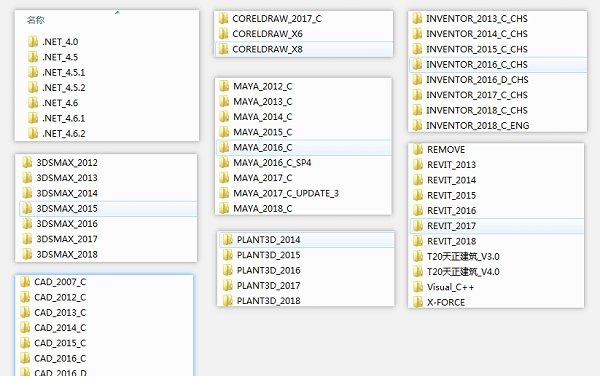Select the .NET_4.6.1 folder name
The image size is (600, 391).
point(64,118)
